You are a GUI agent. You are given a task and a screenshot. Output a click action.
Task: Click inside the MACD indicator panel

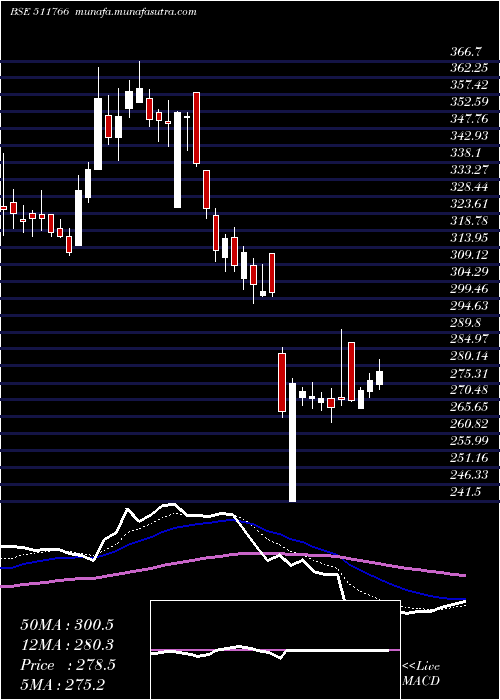point(275,650)
